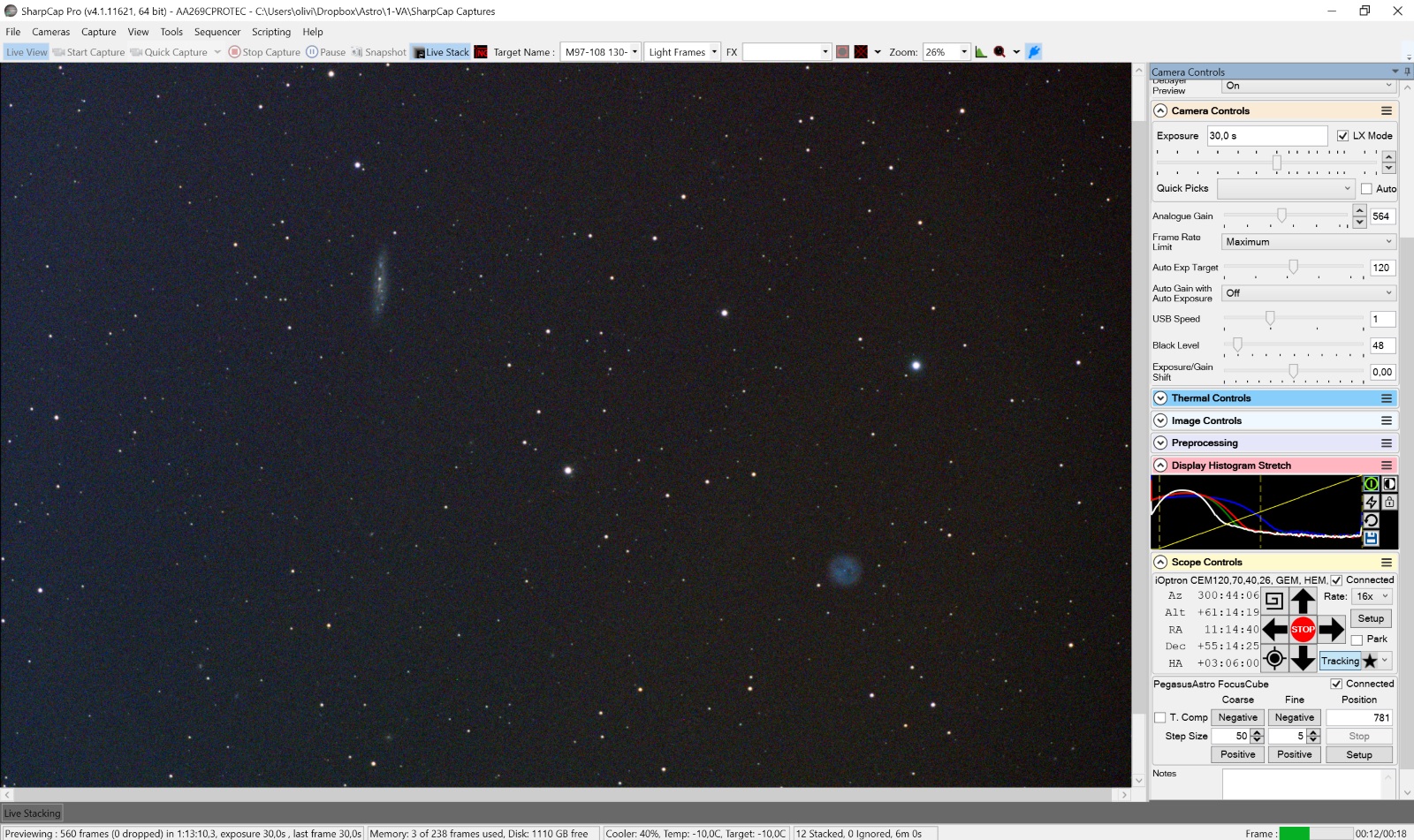Click the spiral search icon in Scope Controls
1414x840 pixels.
click(1273, 601)
